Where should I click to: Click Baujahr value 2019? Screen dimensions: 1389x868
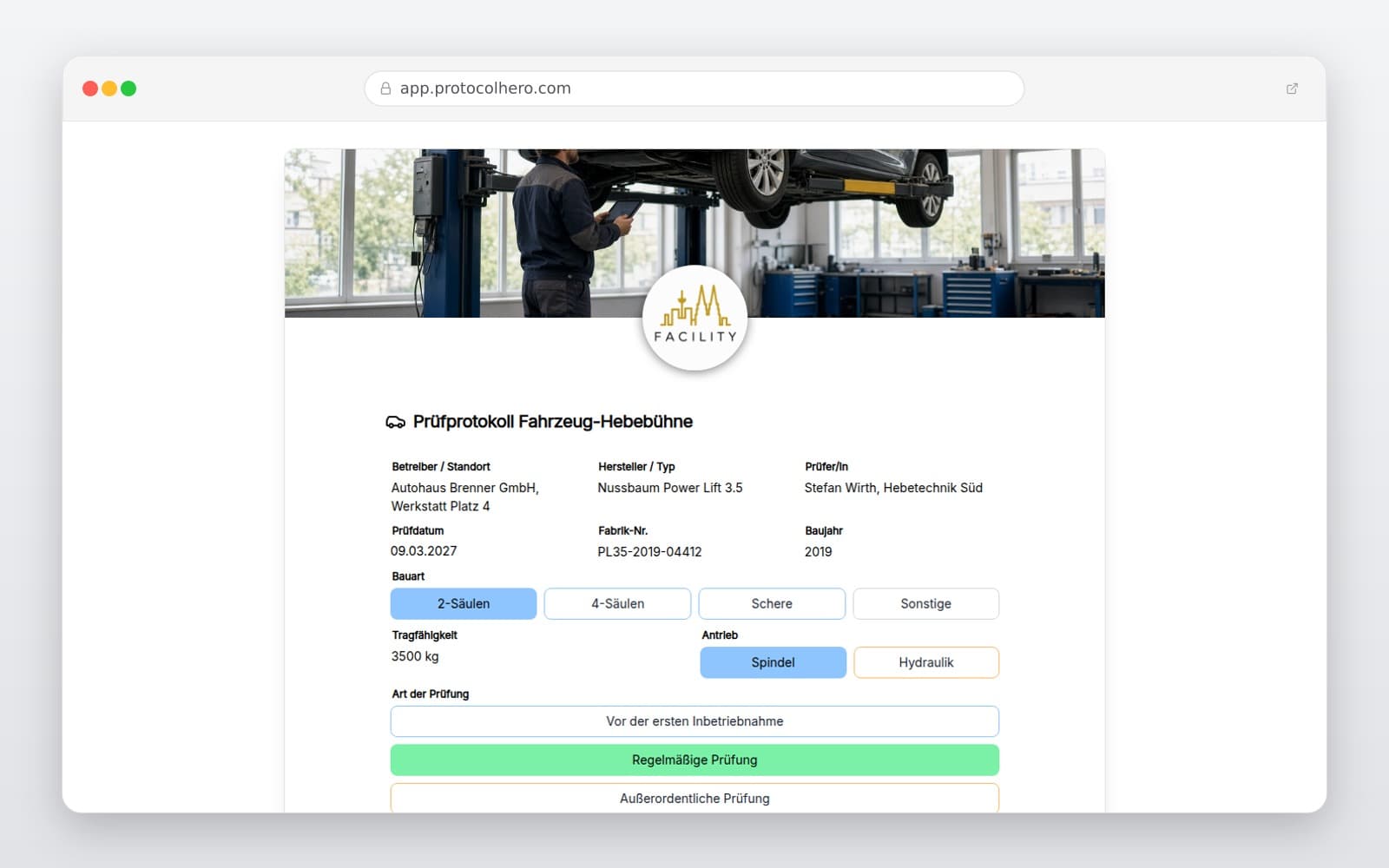818,552
